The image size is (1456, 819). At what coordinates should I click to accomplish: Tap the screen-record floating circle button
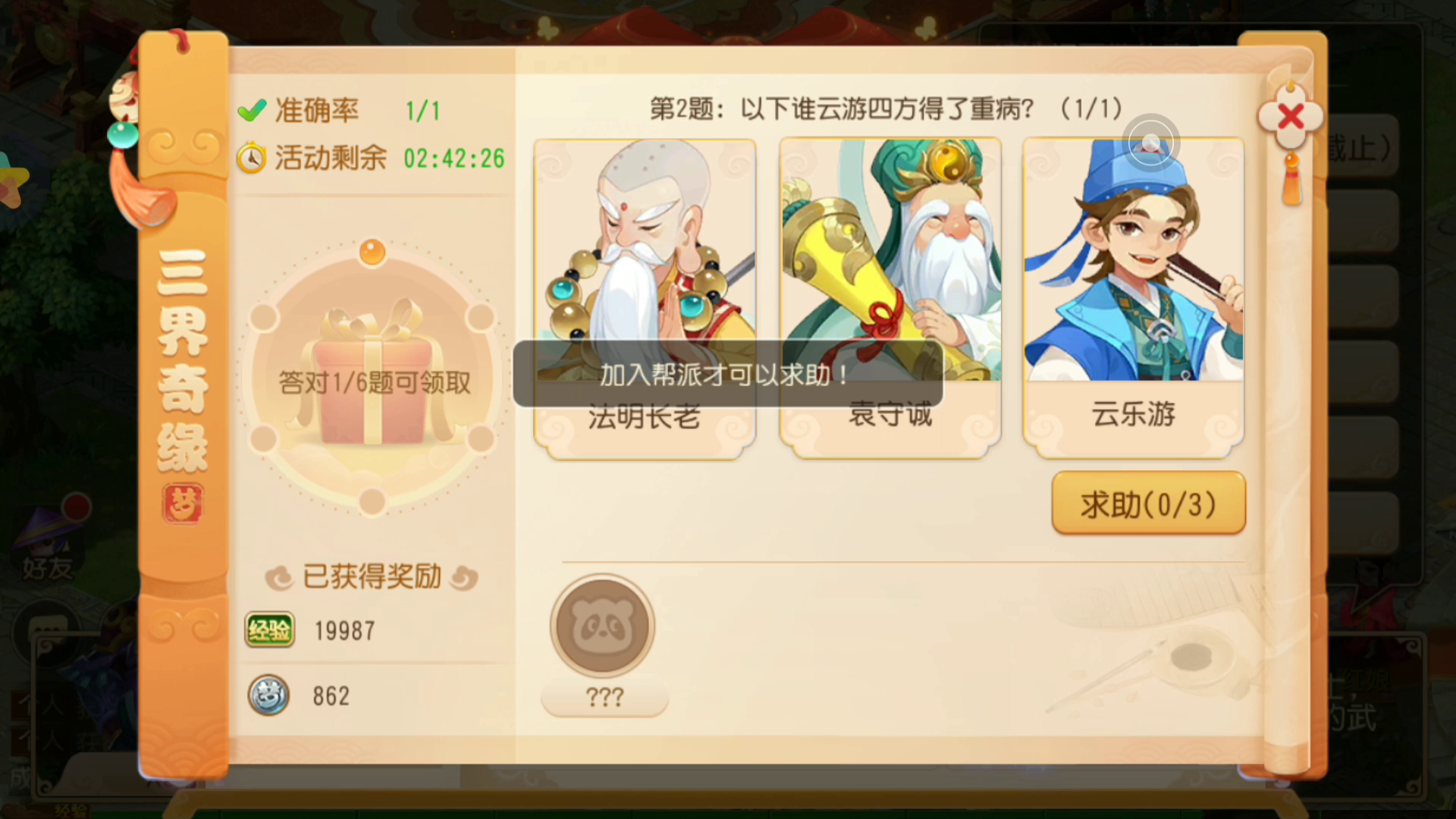click(x=1151, y=143)
